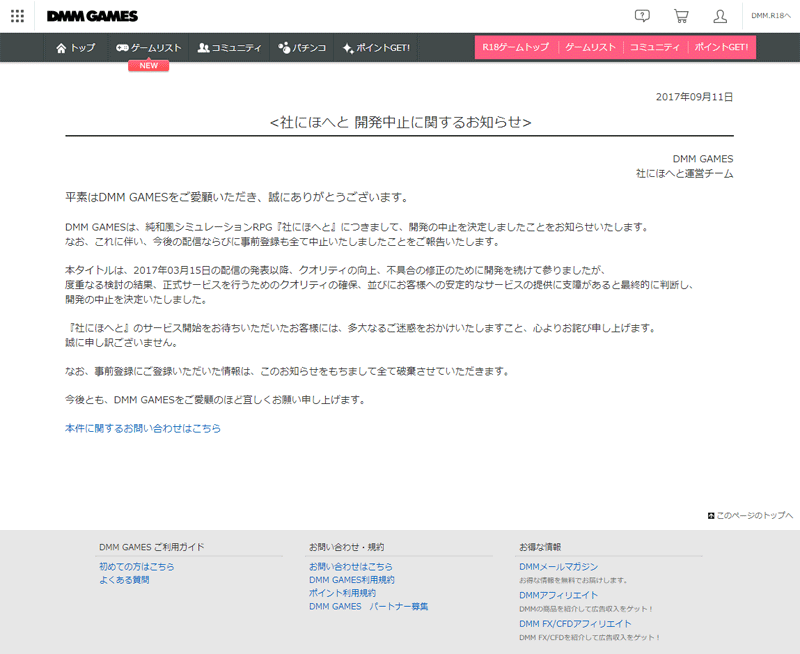The image size is (800, 654).
Task: Open DMM GAMES利用規約 link
Action: (x=352, y=580)
